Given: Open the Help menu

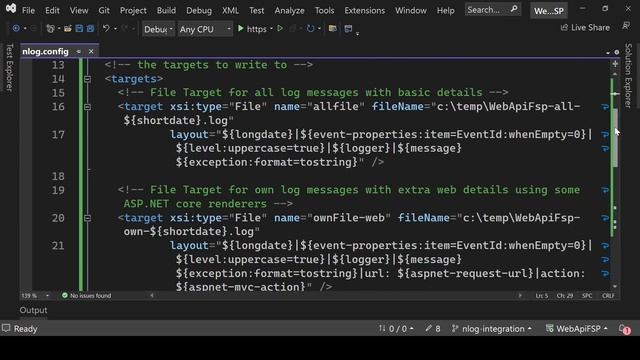Looking at the screenshot, I should (445, 10).
